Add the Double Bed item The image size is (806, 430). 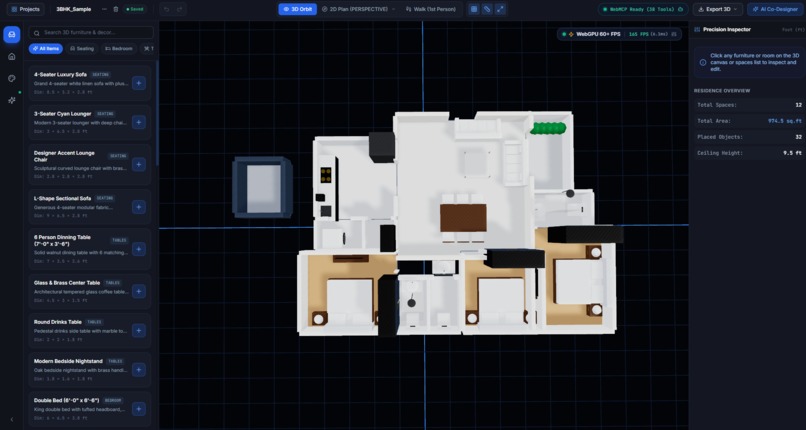click(138, 409)
